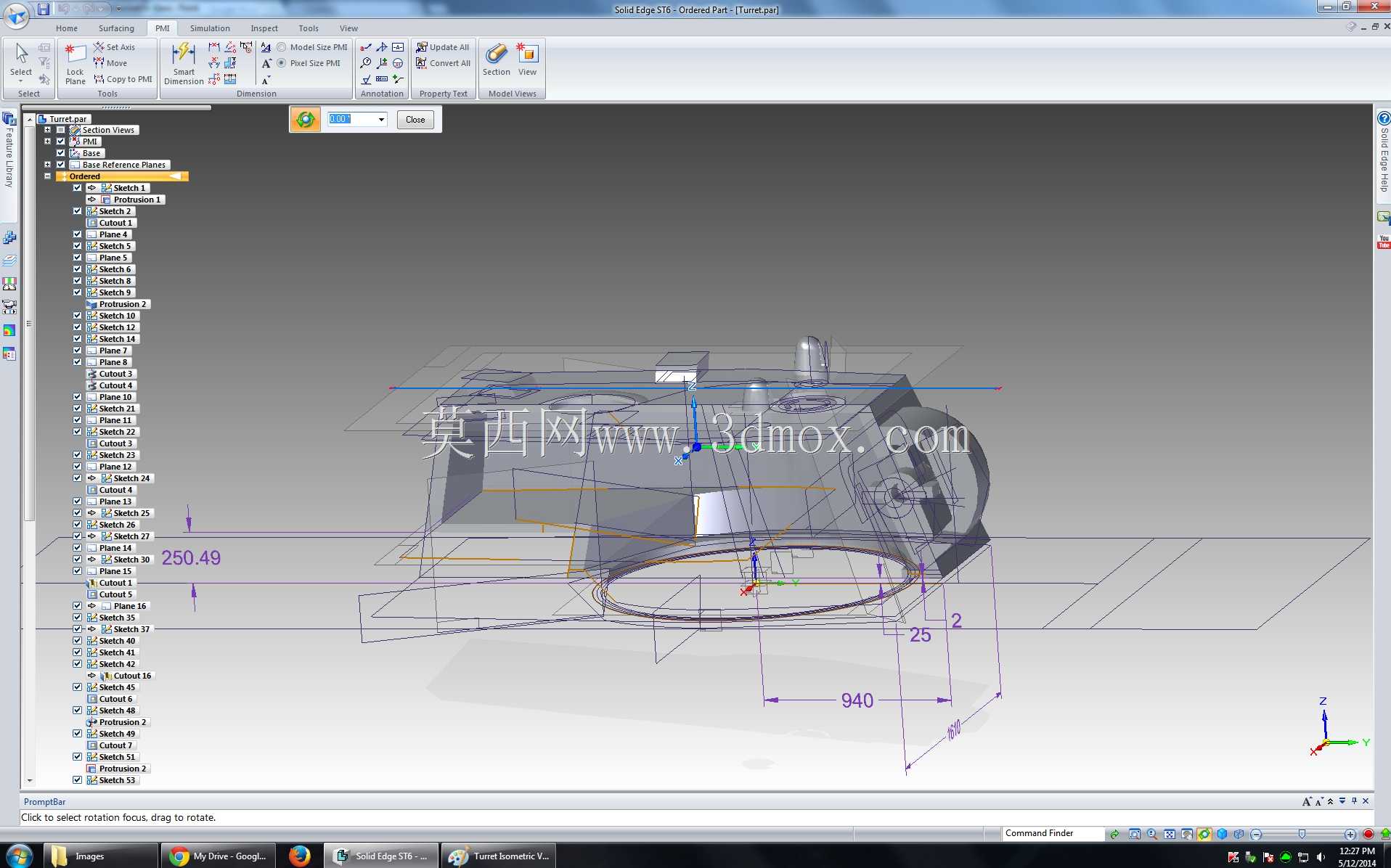Click the zoom out minus button
Screen dimensions: 1391x868
1257,834
